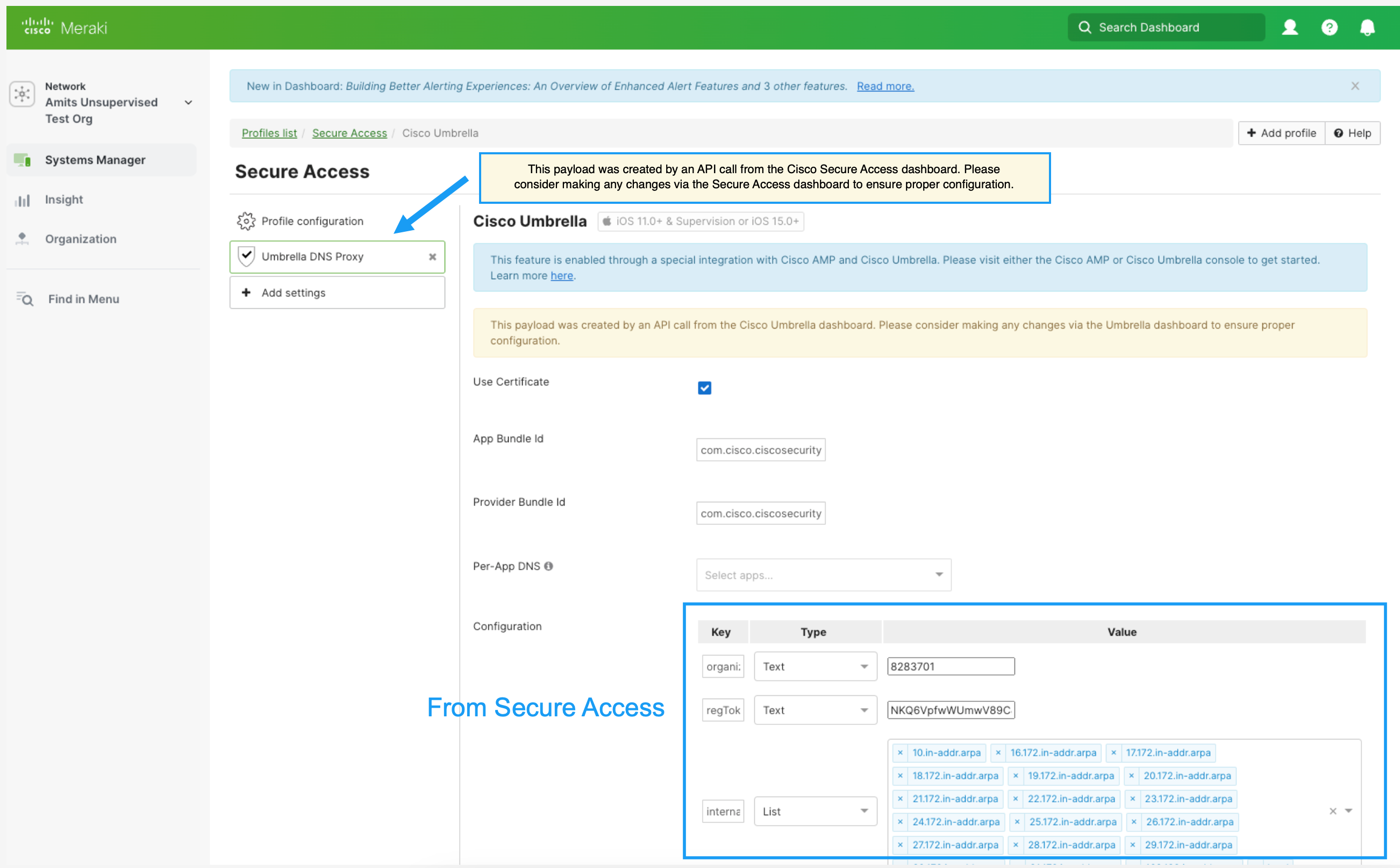
Task: Click the plus icon beside Add settings
Action: [246, 292]
